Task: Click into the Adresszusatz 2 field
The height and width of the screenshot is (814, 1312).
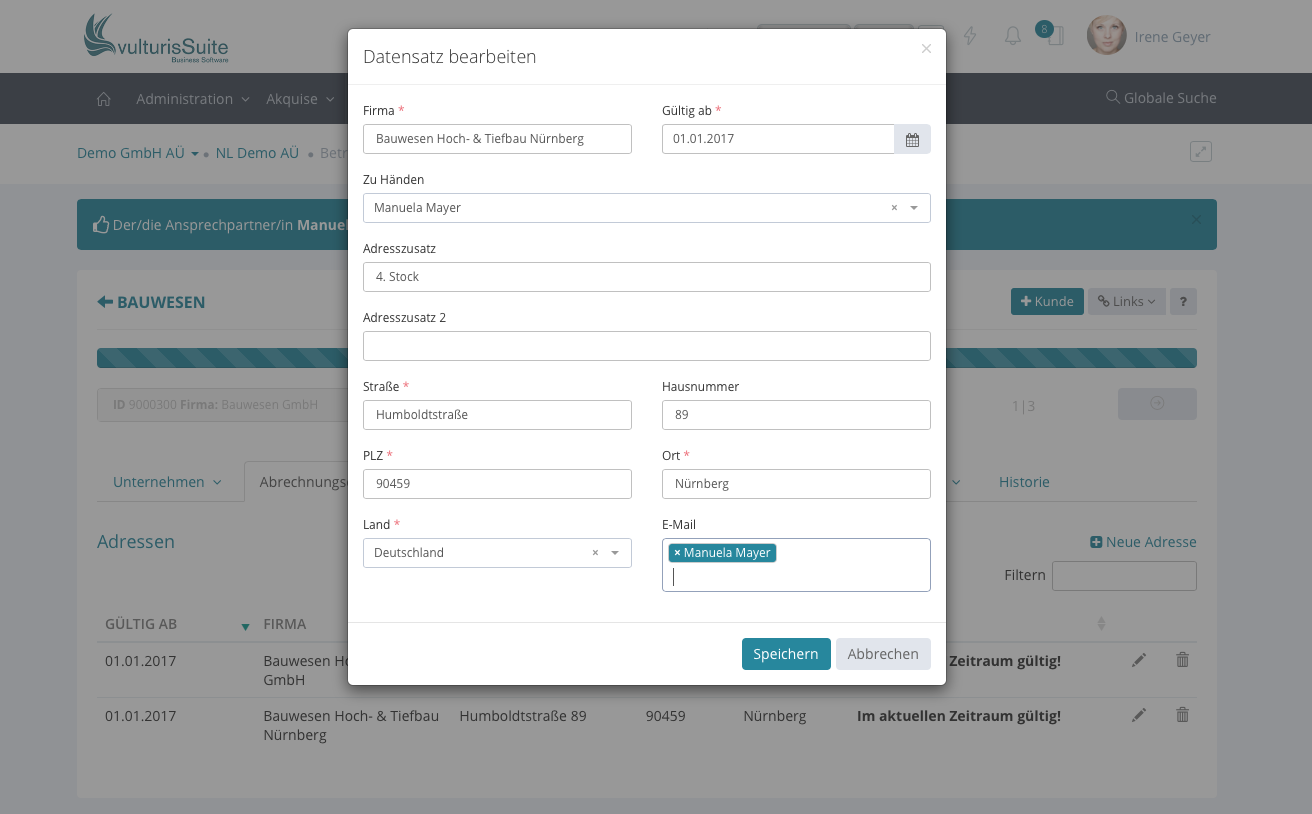Action: tap(646, 346)
